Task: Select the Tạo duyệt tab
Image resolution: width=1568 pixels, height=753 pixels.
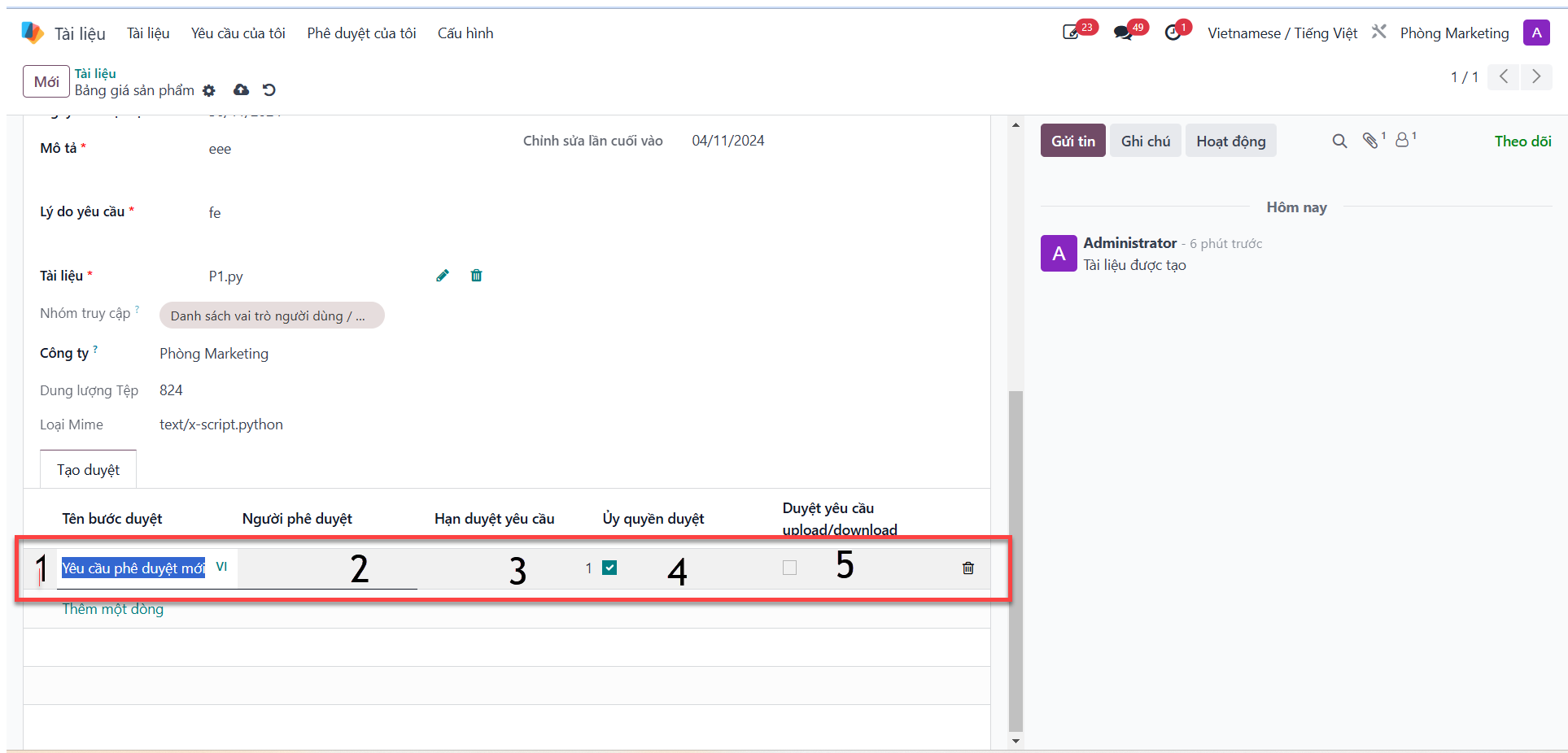Action: coord(88,469)
